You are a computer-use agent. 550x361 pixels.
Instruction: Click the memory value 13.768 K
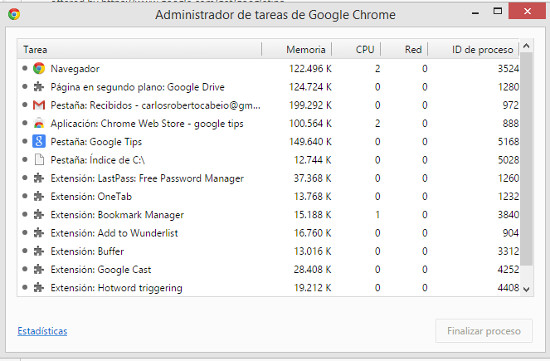coord(313,196)
